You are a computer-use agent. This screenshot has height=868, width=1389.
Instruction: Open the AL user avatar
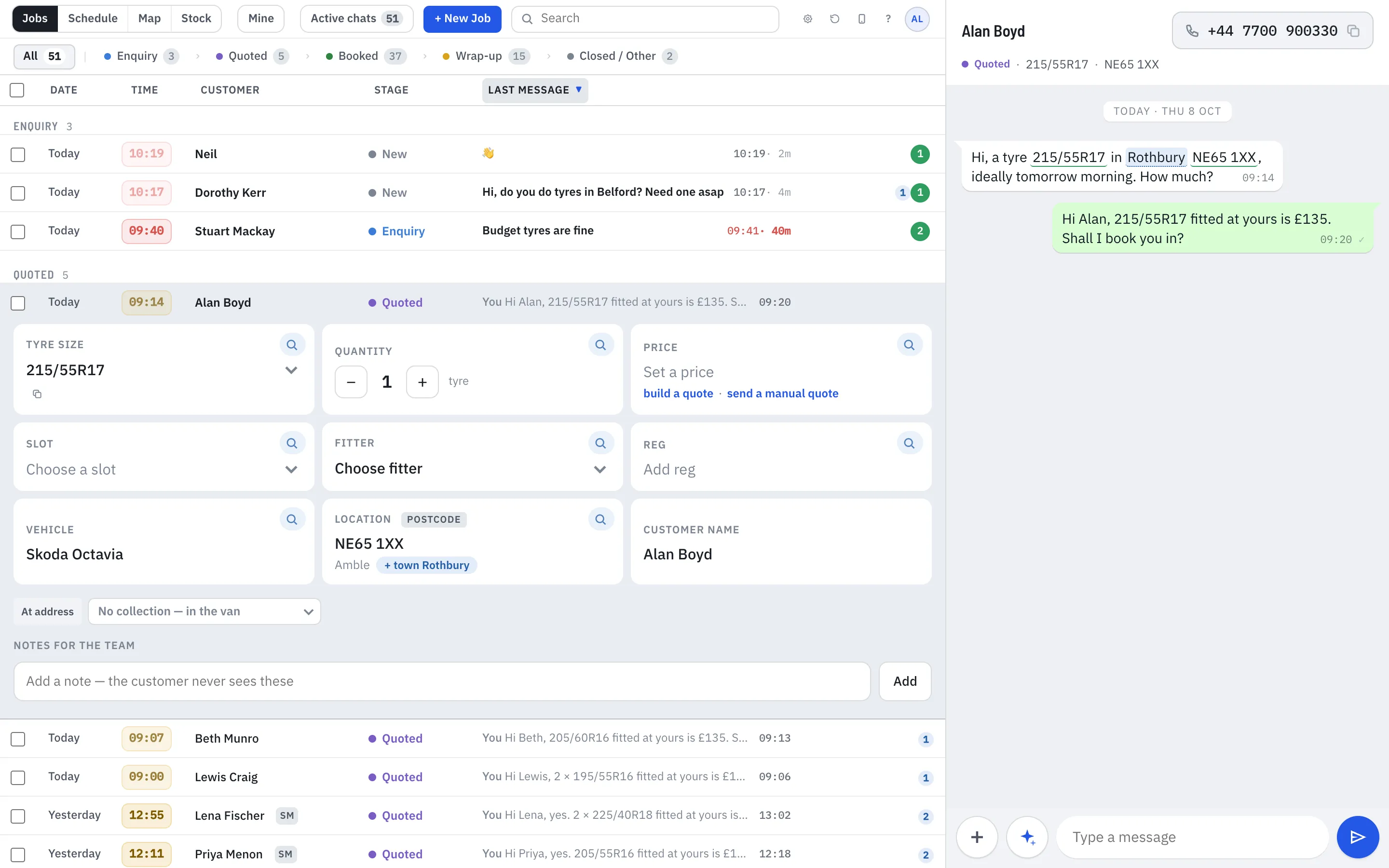click(x=917, y=19)
